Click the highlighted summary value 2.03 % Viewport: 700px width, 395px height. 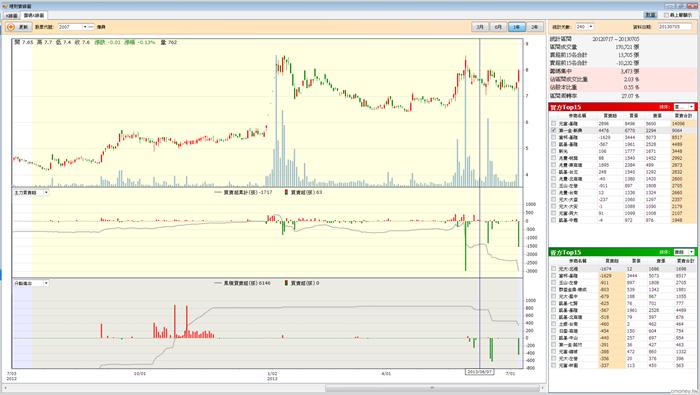(631, 79)
